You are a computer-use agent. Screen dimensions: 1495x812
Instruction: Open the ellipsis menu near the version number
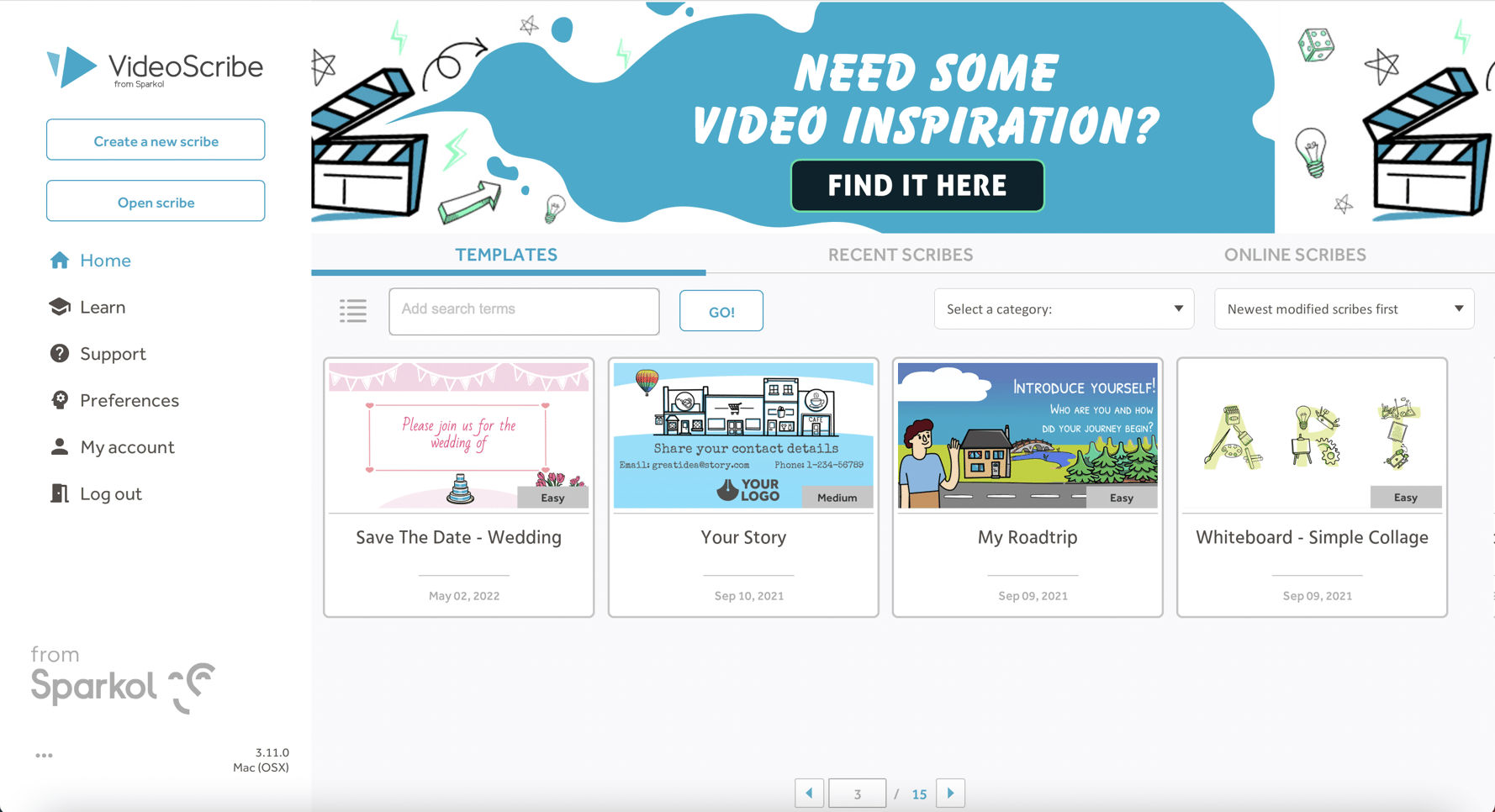[x=44, y=755]
